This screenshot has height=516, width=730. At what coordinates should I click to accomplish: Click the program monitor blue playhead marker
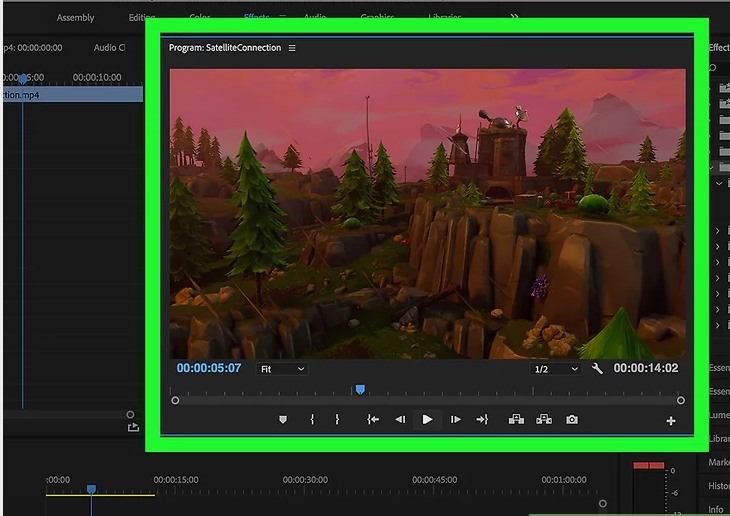pos(360,389)
